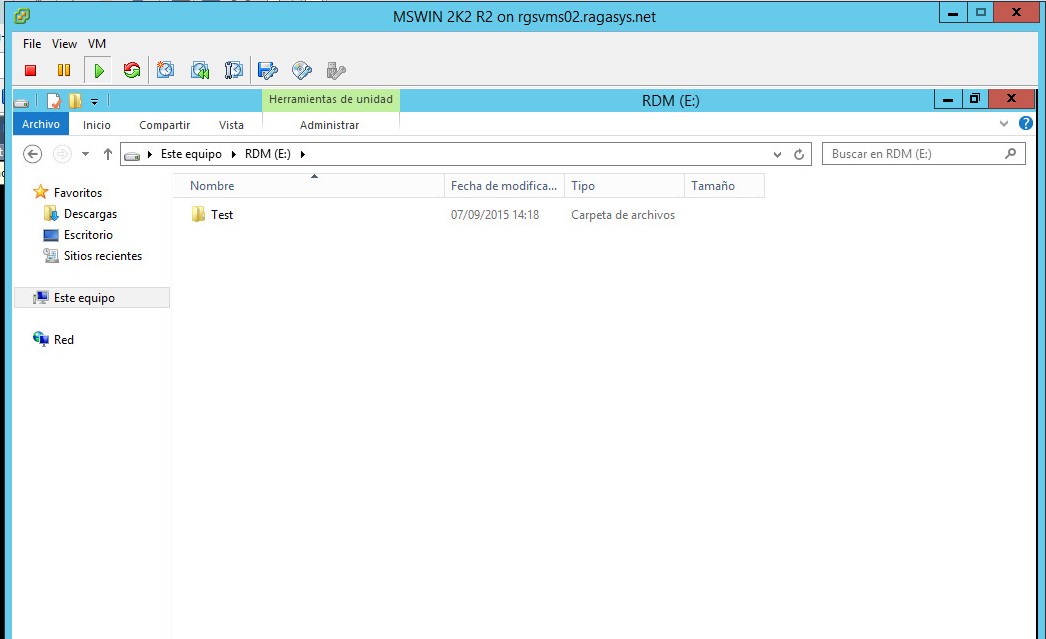The height and width of the screenshot is (639, 1046).
Task: Open the address bar location dropdown
Action: (778, 153)
